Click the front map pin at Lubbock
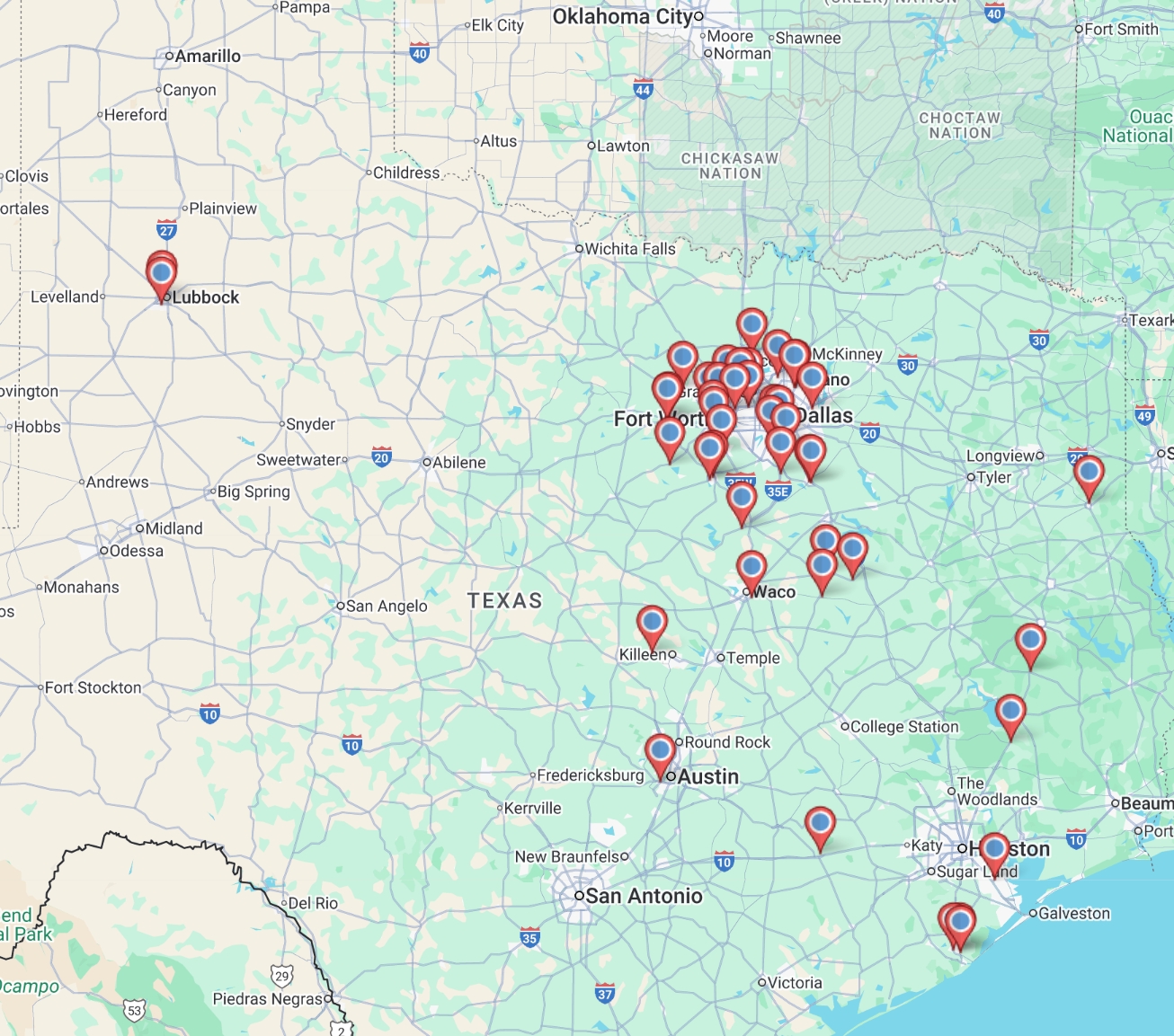The height and width of the screenshot is (1036, 1174). click(162, 279)
